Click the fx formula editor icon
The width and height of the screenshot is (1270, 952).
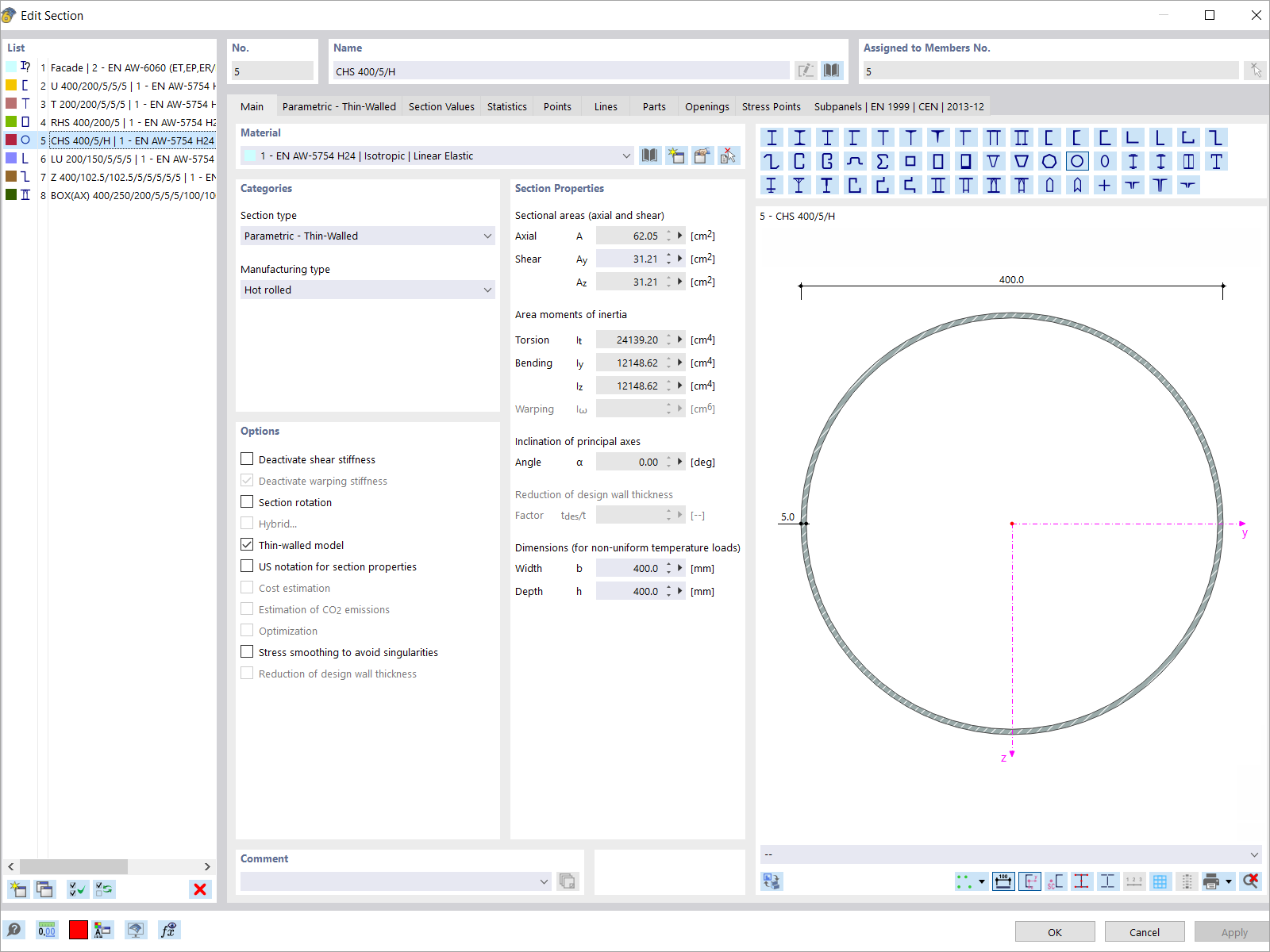(168, 929)
